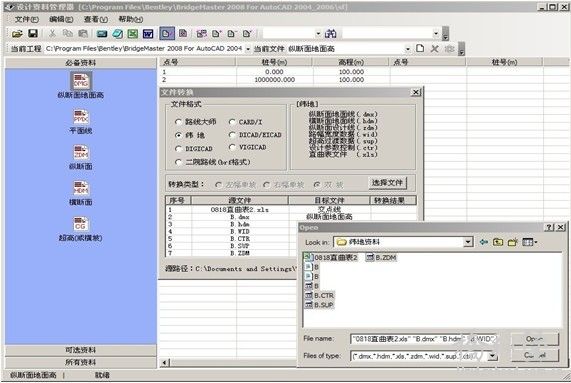Click the binoculars find icon
The width and height of the screenshot is (571, 383).
tap(330, 34)
